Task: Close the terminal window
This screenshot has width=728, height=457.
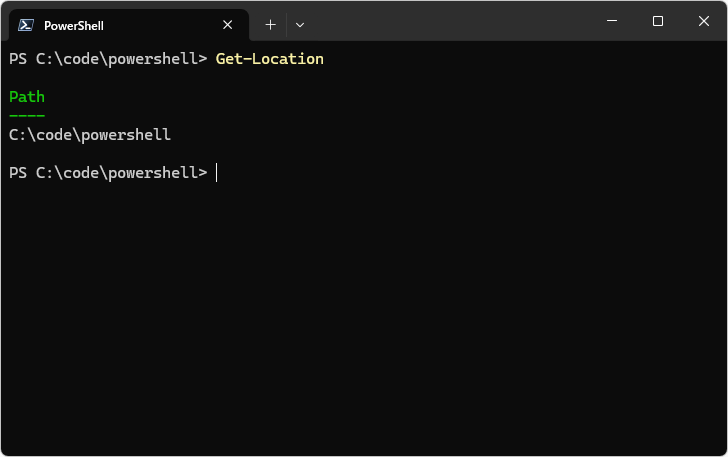Action: [x=702, y=21]
